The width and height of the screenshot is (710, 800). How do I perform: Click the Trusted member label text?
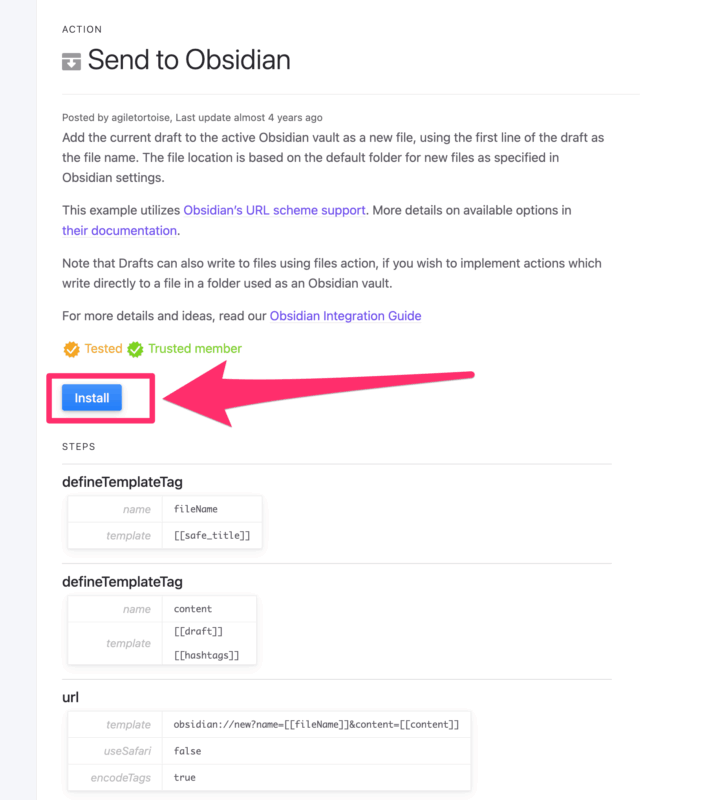tap(195, 348)
